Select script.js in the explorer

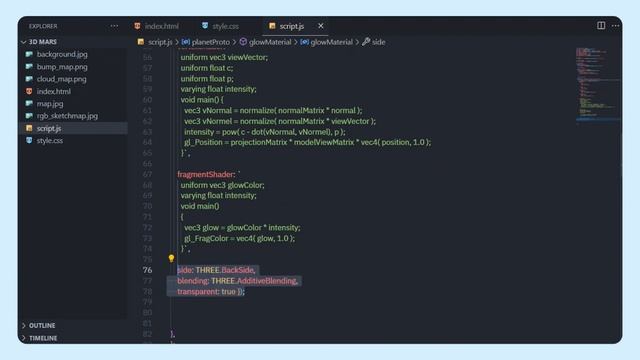pos(73,128)
